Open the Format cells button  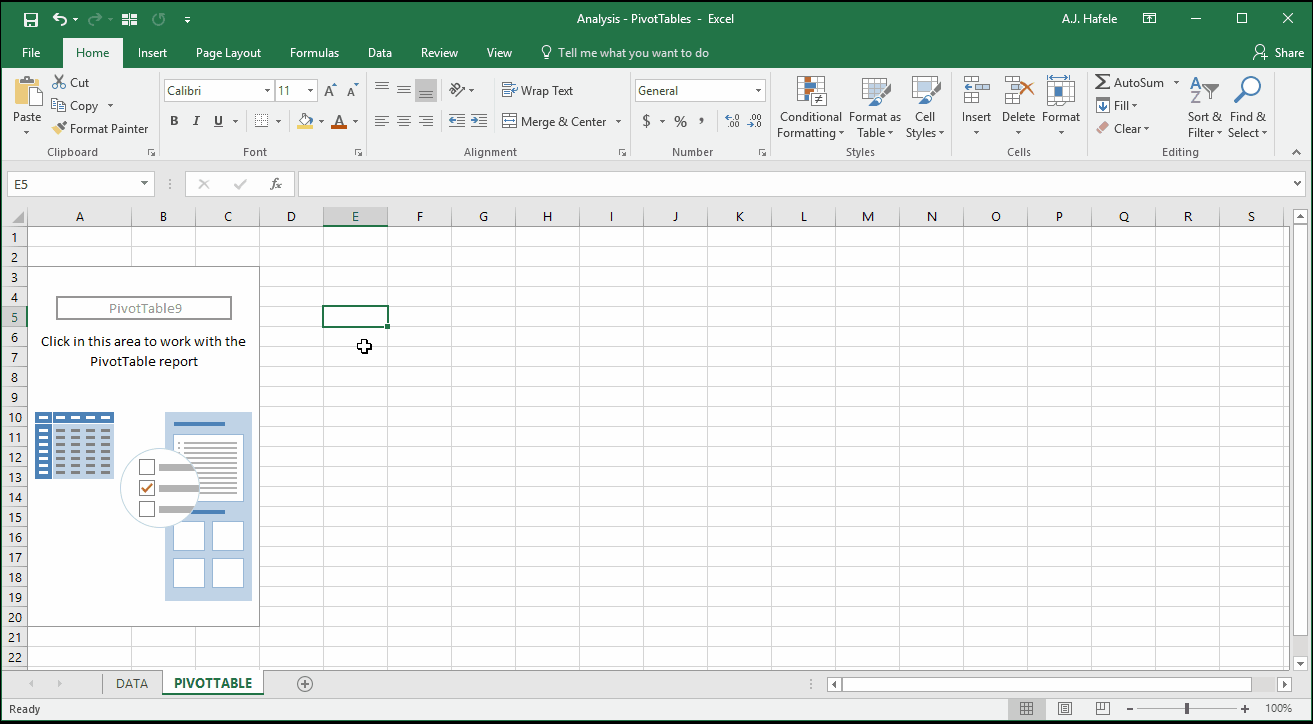click(1060, 108)
